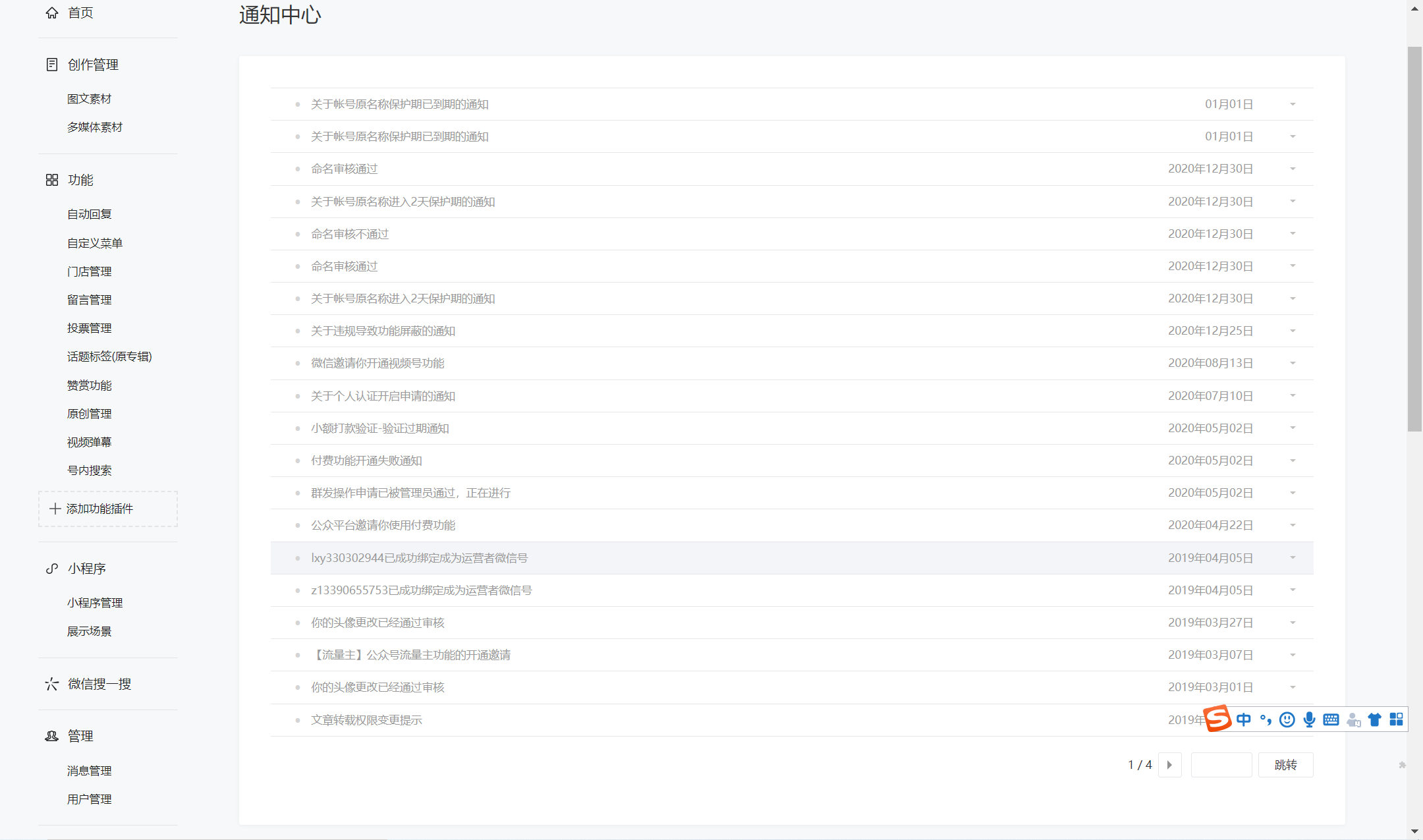The height and width of the screenshot is (840, 1423).
Task: Open the Sogou emoji smiley icon
Action: coord(1287,719)
